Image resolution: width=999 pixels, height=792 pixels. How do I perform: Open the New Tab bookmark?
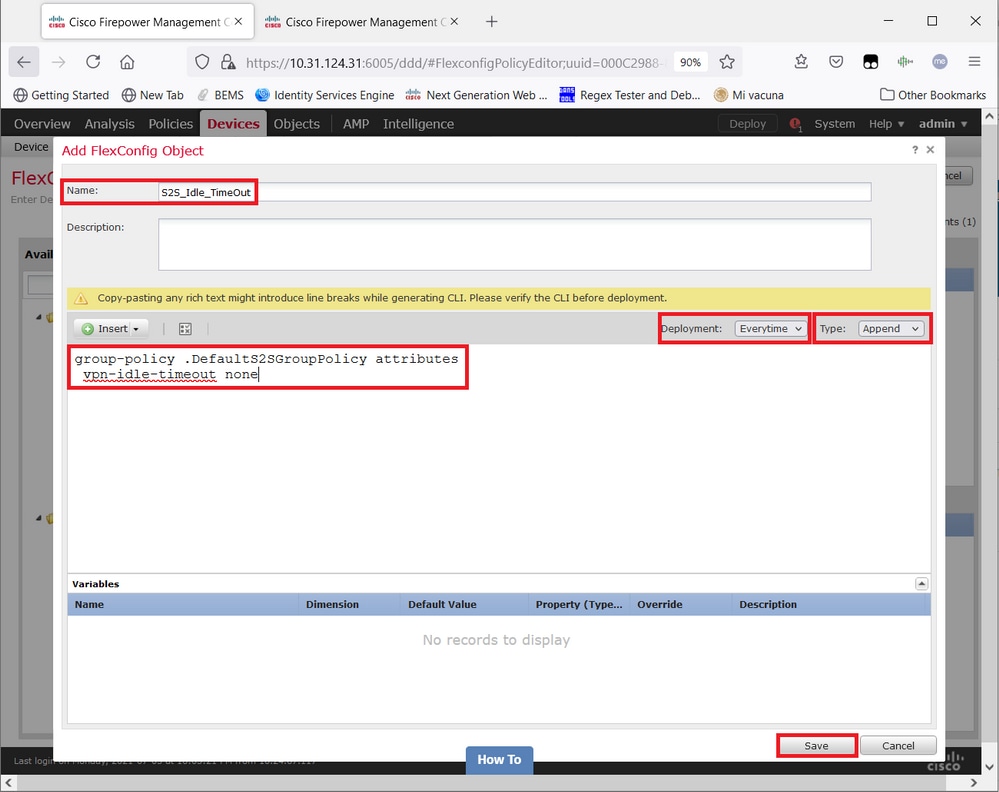point(153,95)
